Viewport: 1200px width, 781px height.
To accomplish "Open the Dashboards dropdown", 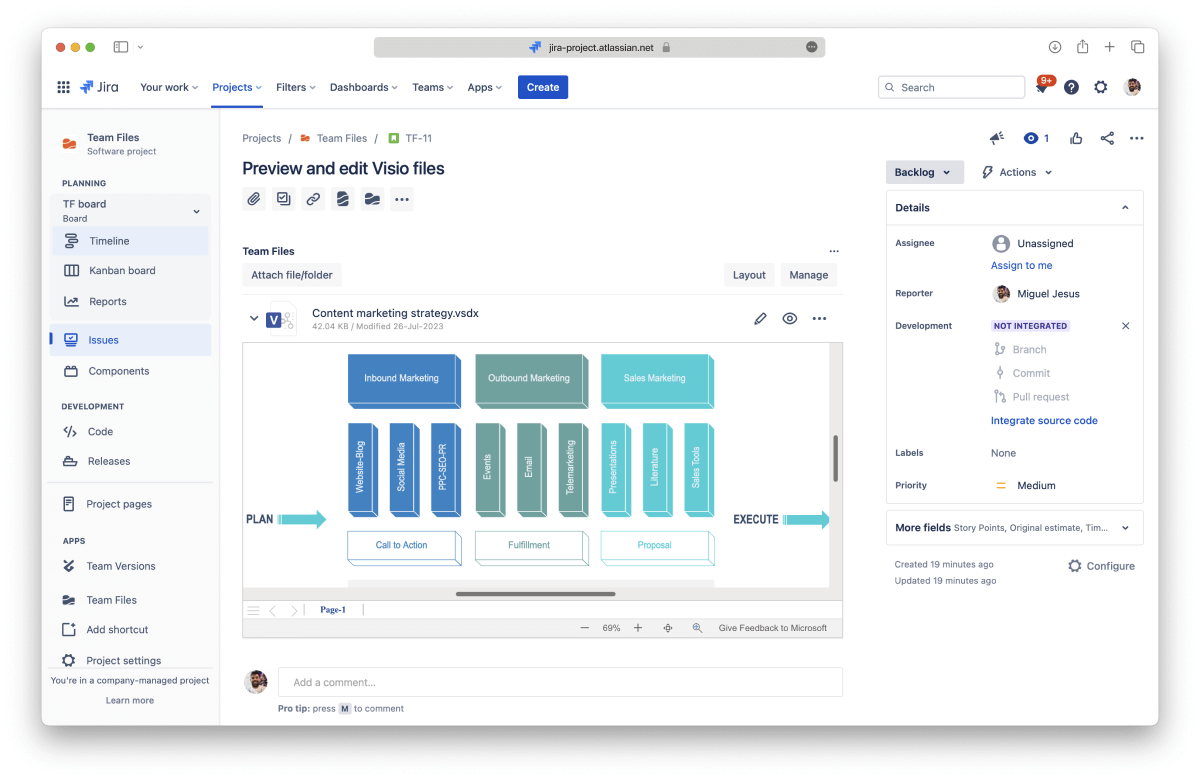I will 364,87.
